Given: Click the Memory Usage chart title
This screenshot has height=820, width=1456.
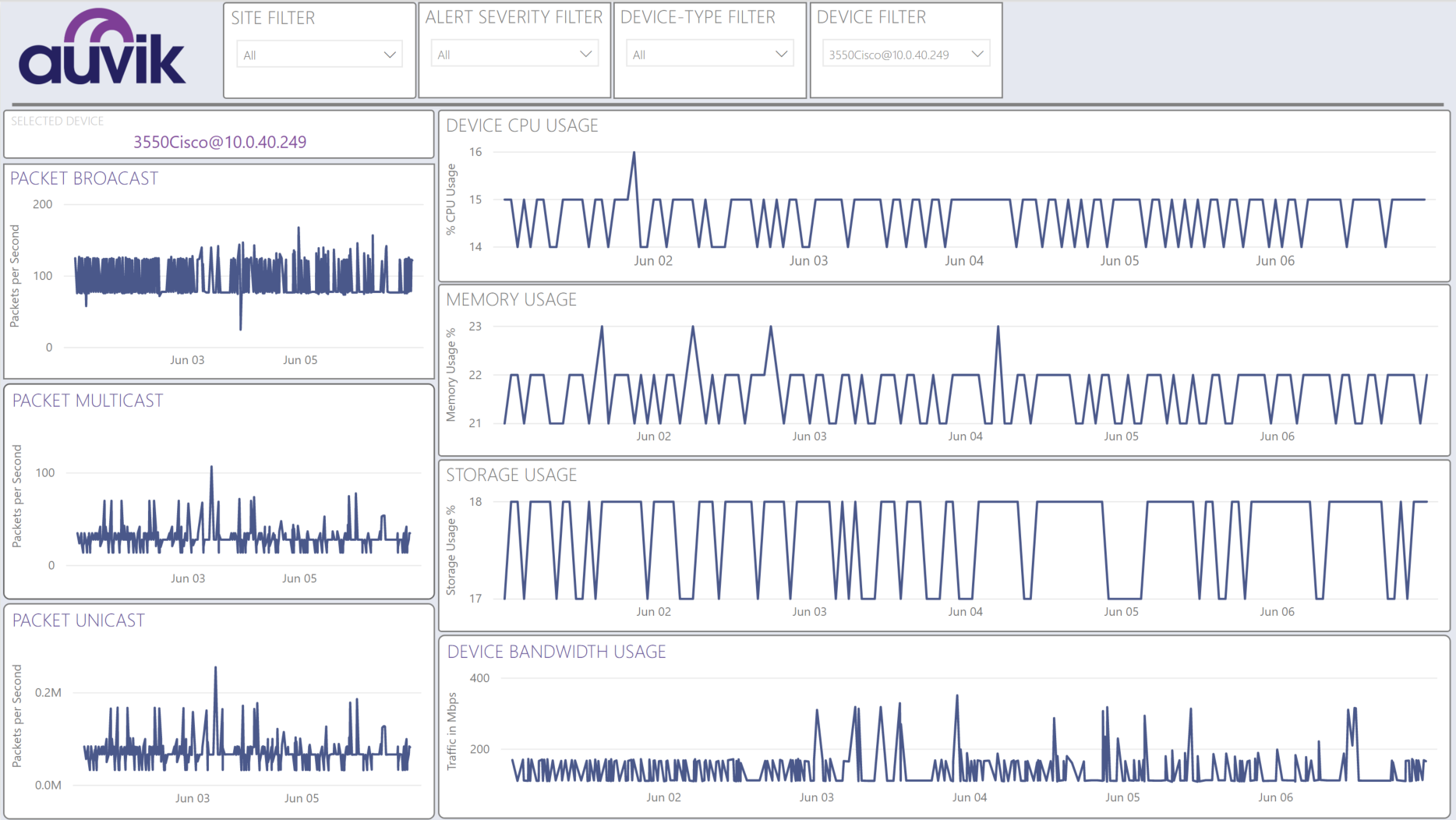Looking at the screenshot, I should (x=511, y=299).
